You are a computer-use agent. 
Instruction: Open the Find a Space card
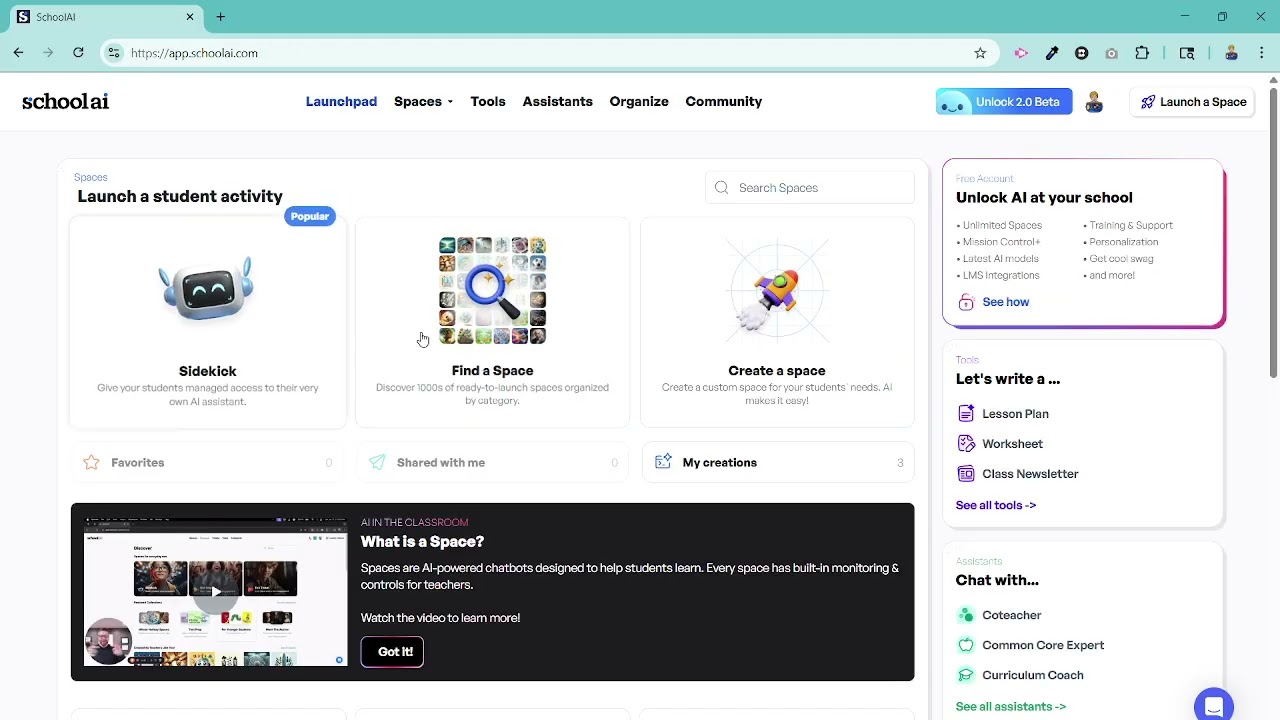tap(492, 322)
